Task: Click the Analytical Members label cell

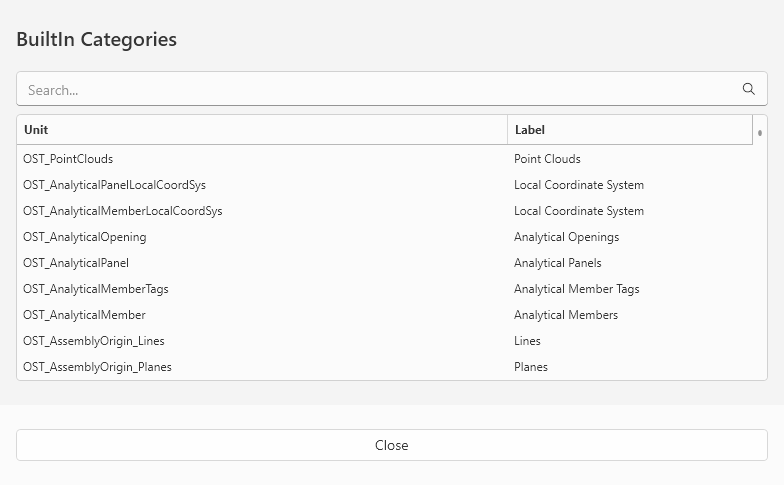Action: point(566,315)
